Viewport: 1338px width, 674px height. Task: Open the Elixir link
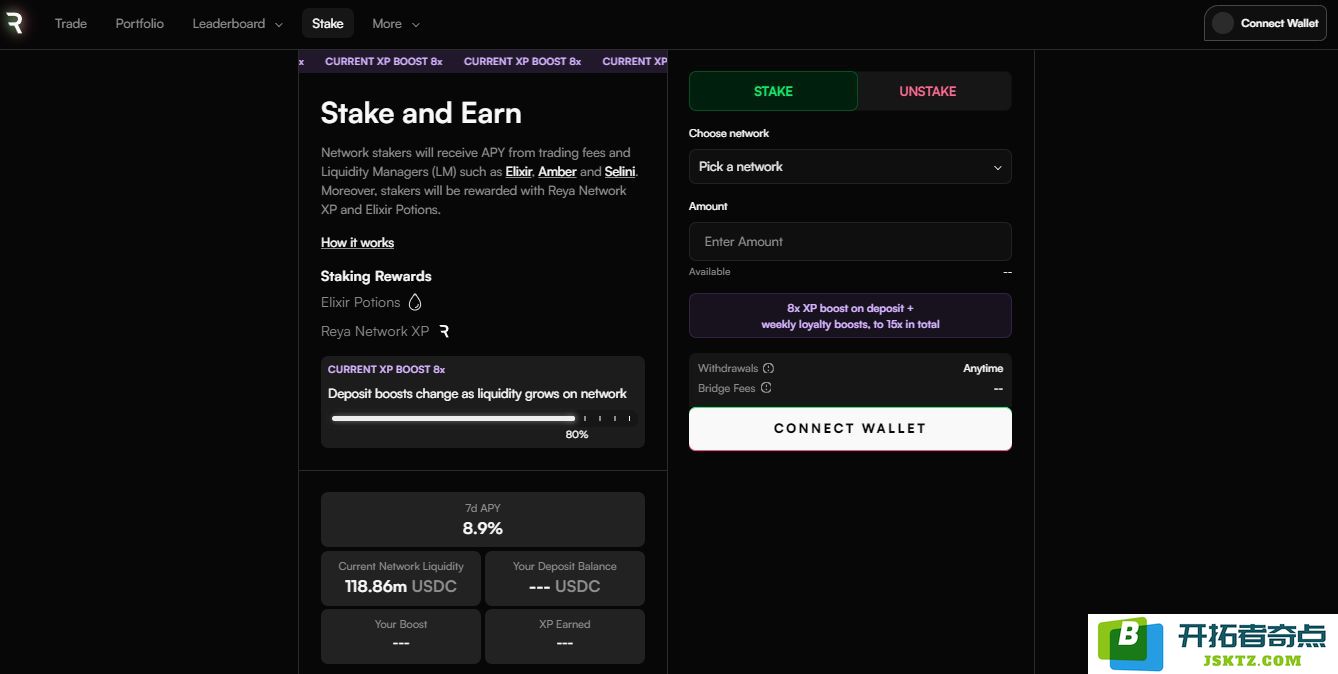[x=519, y=172]
